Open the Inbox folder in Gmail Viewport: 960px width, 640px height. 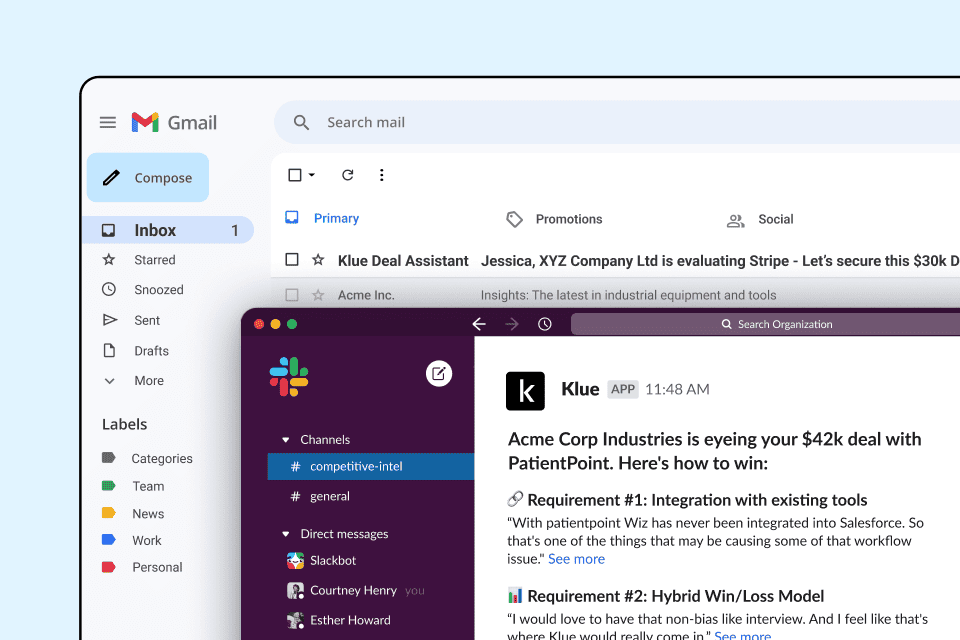tap(168, 230)
